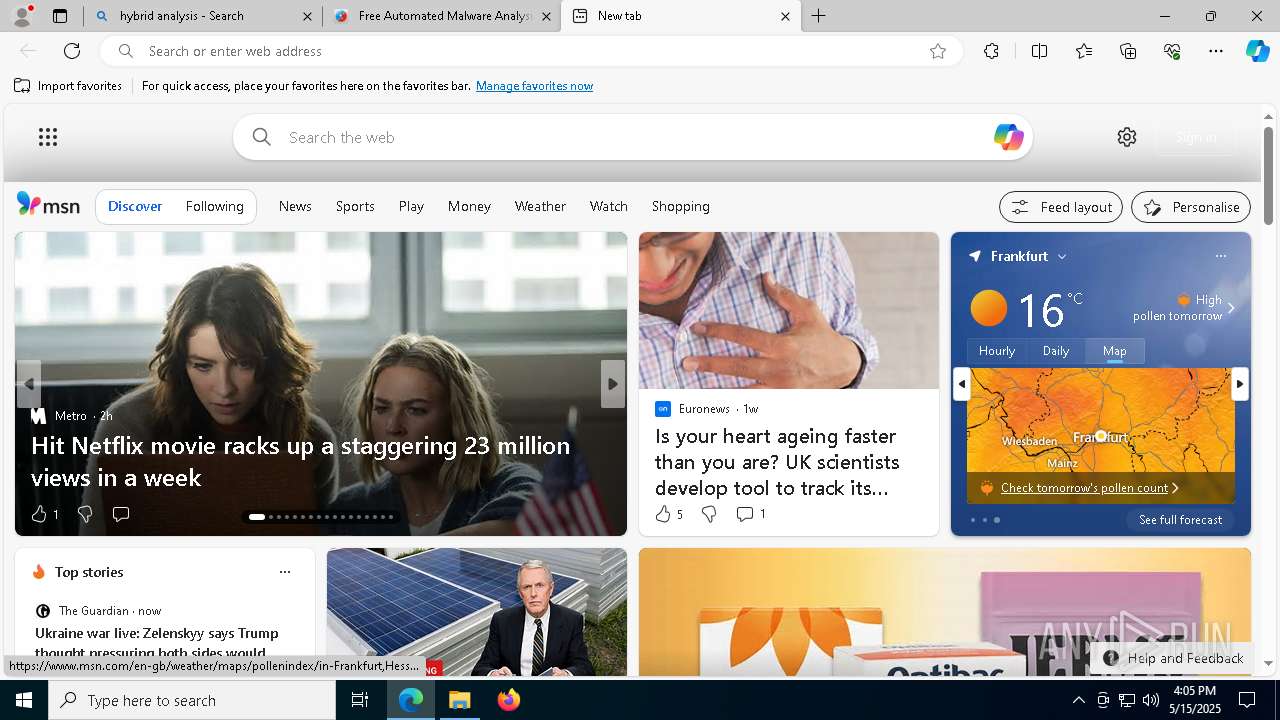This screenshot has height=720, width=1280.
Task: Move weather map to next frame
Action: point(1240,384)
